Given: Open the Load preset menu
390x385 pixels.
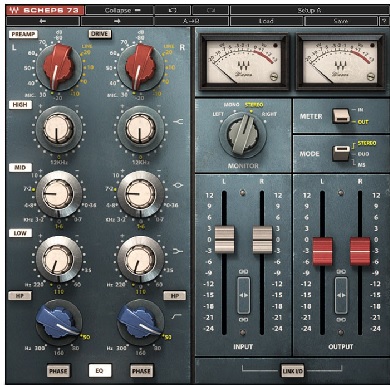Looking at the screenshot, I should pos(266,21).
